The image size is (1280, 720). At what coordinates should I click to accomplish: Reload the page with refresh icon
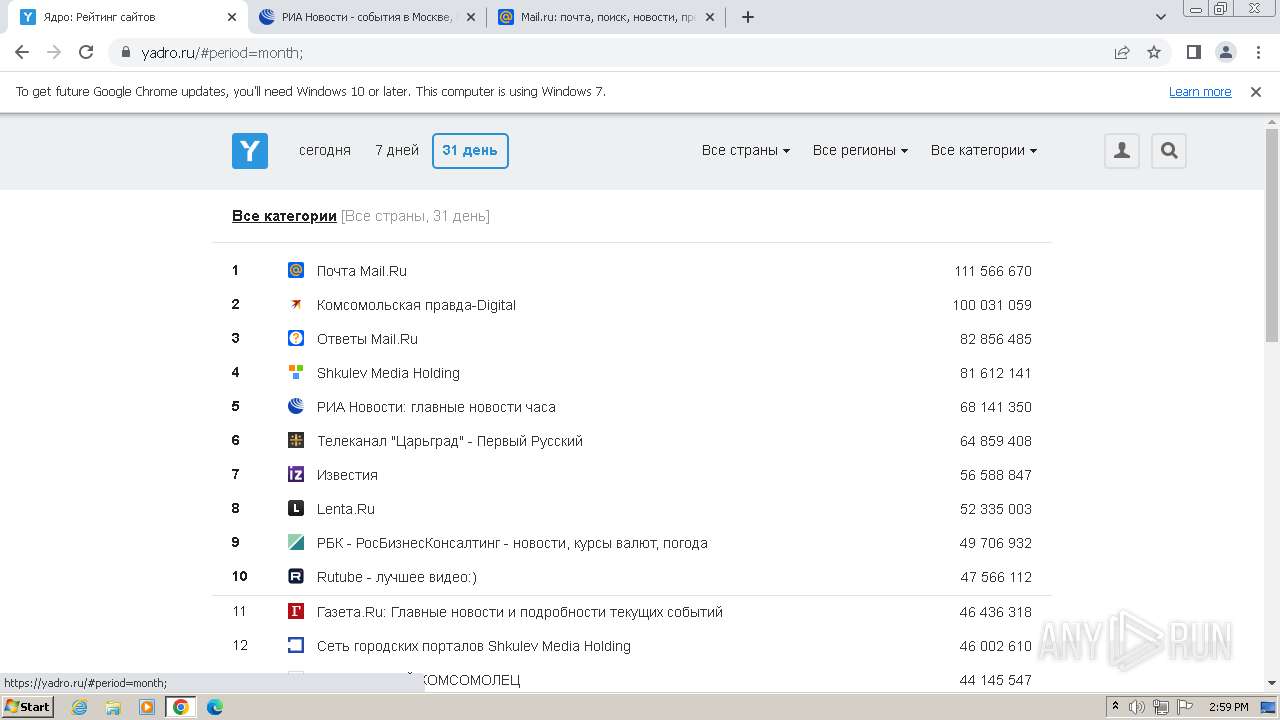[x=86, y=52]
